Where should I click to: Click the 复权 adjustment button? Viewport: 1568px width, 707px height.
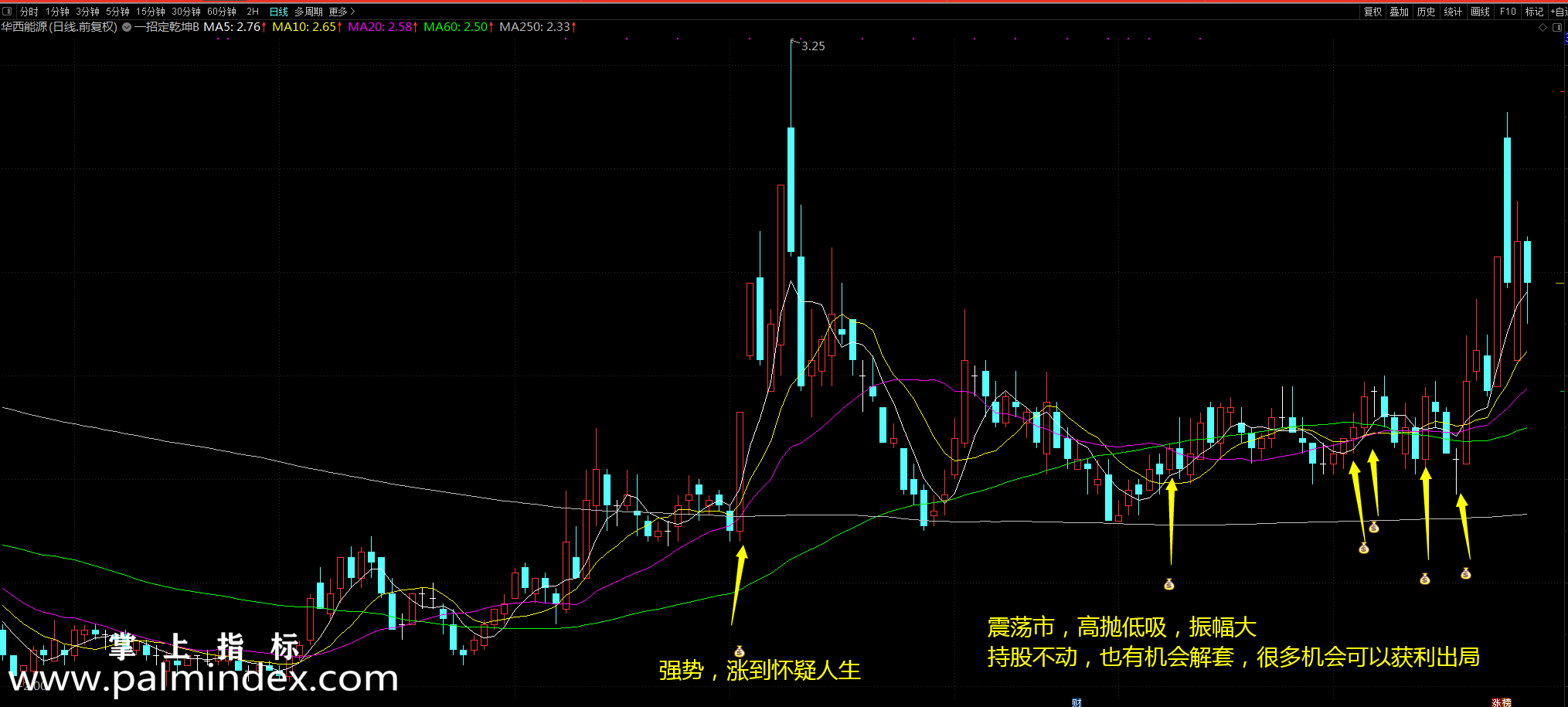pyautogui.click(x=1372, y=12)
